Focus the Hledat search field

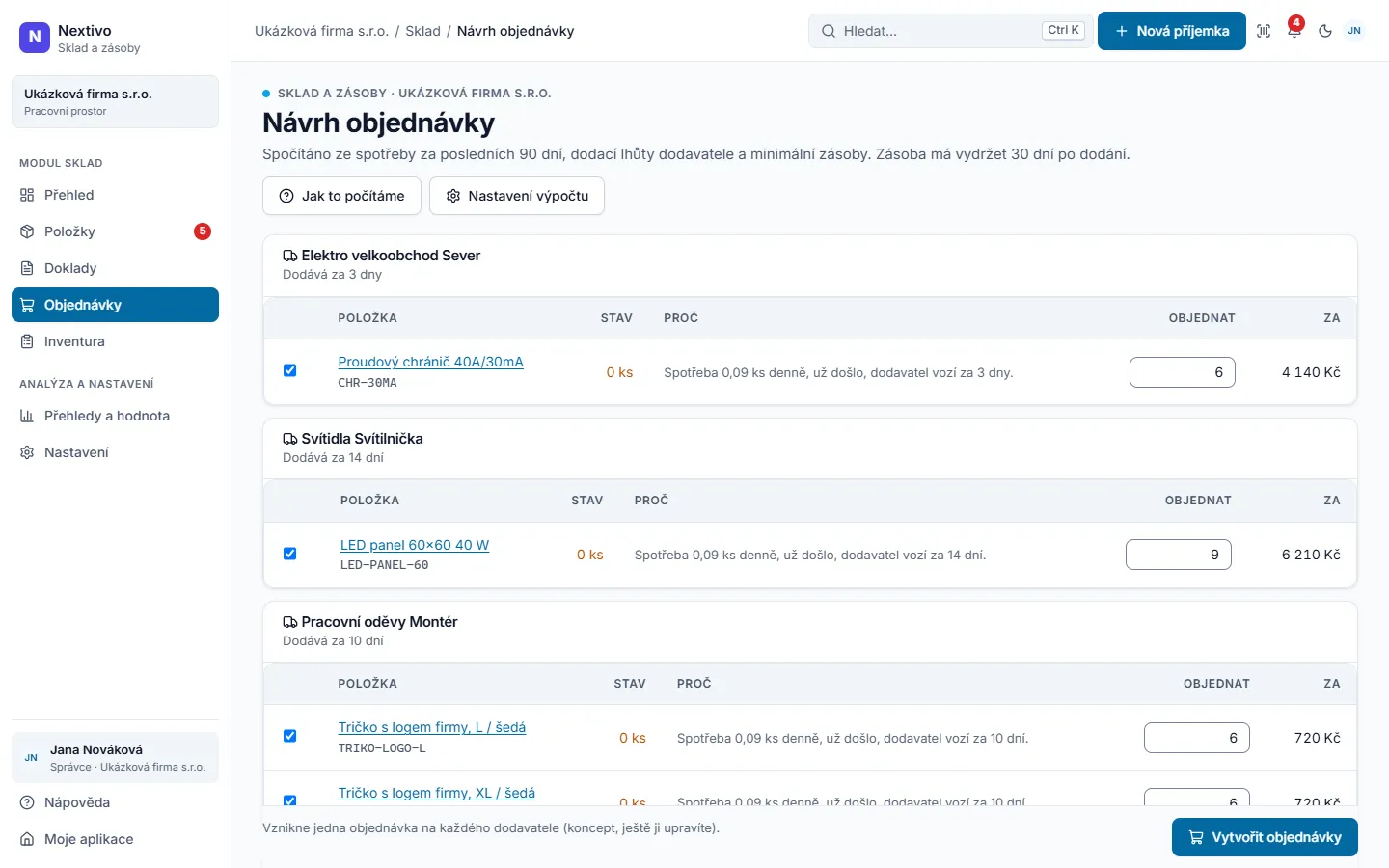pos(950,31)
